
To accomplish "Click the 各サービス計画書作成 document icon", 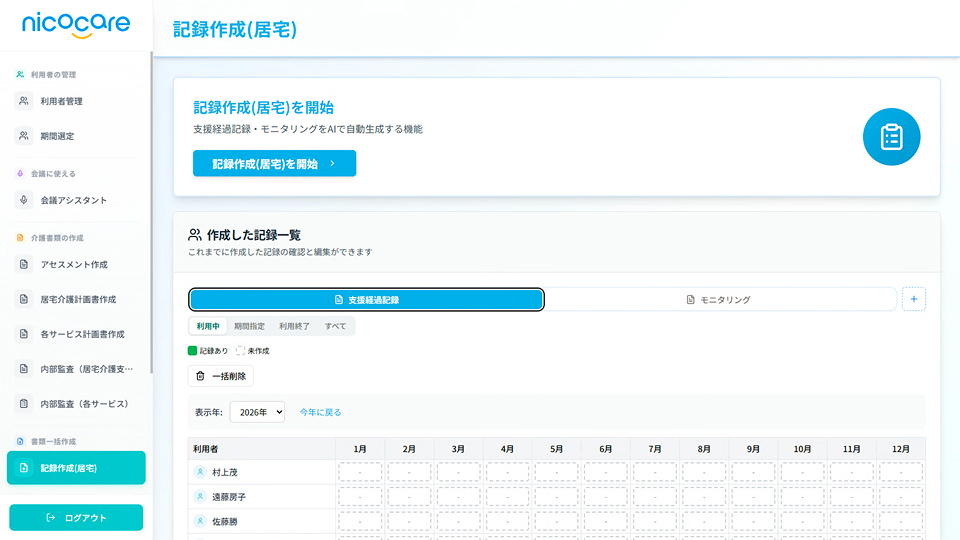I will 24,334.
